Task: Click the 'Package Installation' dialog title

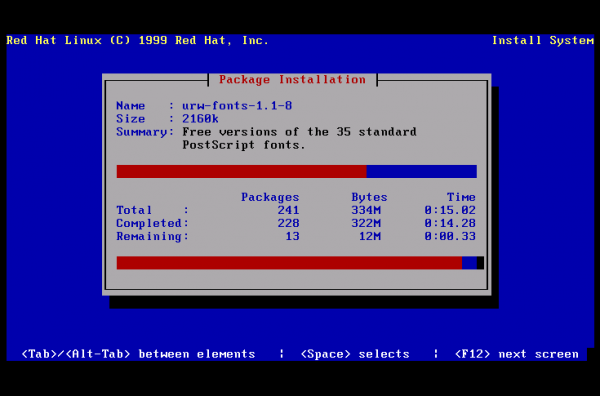Action: pos(292,80)
